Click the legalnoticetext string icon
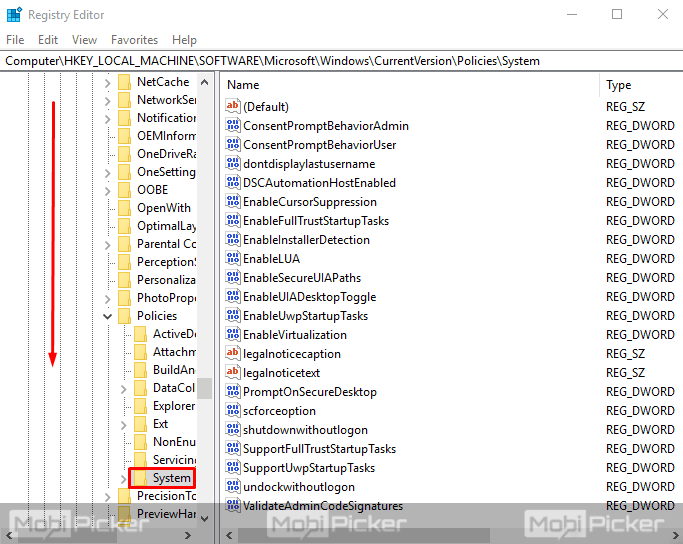683x544 pixels. [x=233, y=372]
